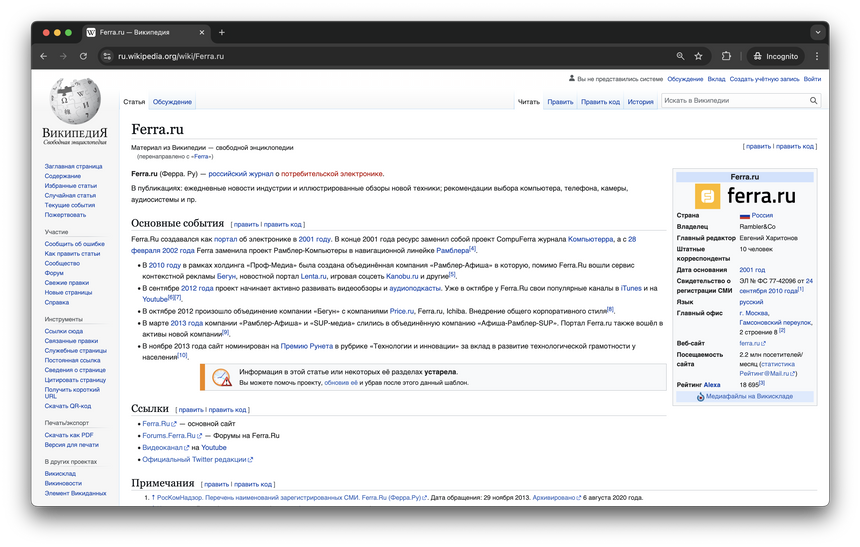Click the Создать учётную запись link
860x547 pixels.
coord(765,79)
